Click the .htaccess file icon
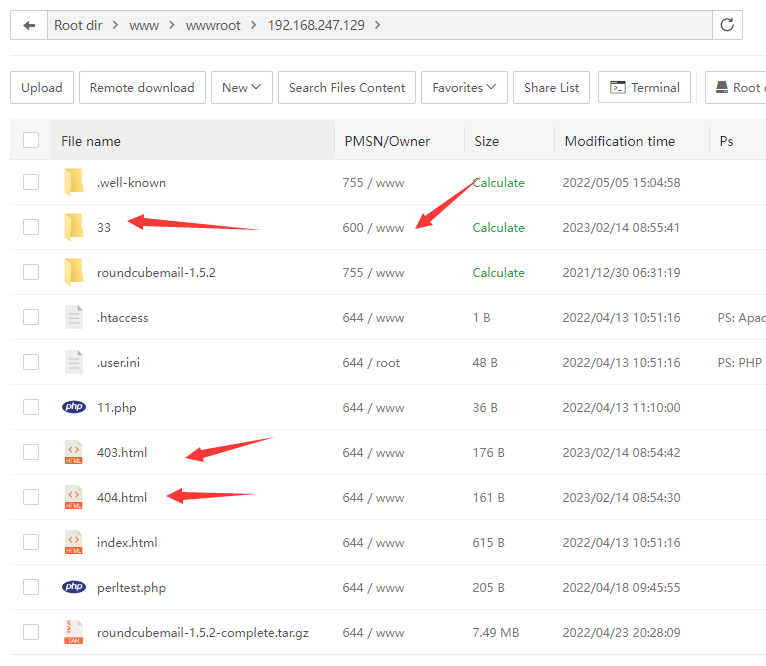This screenshot has width=766, height=666. coord(74,317)
